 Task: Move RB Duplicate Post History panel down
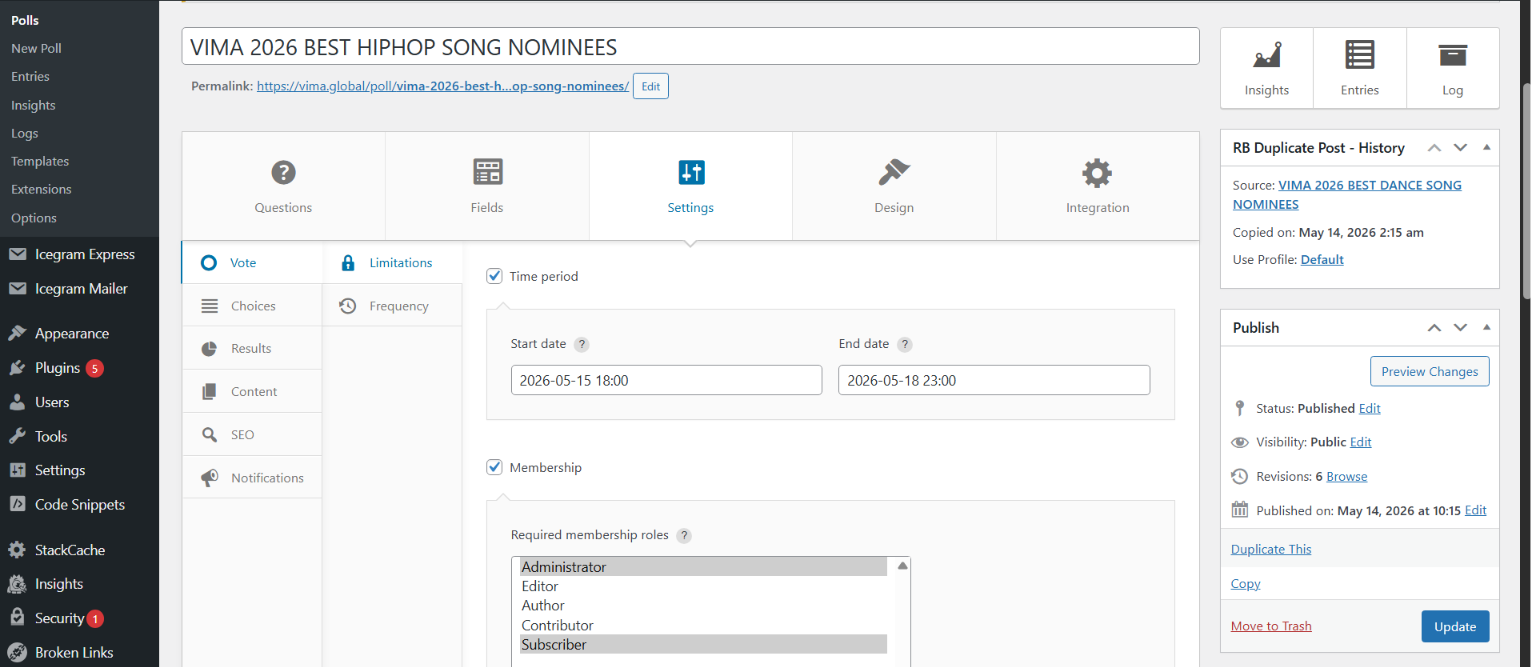click(1460, 148)
